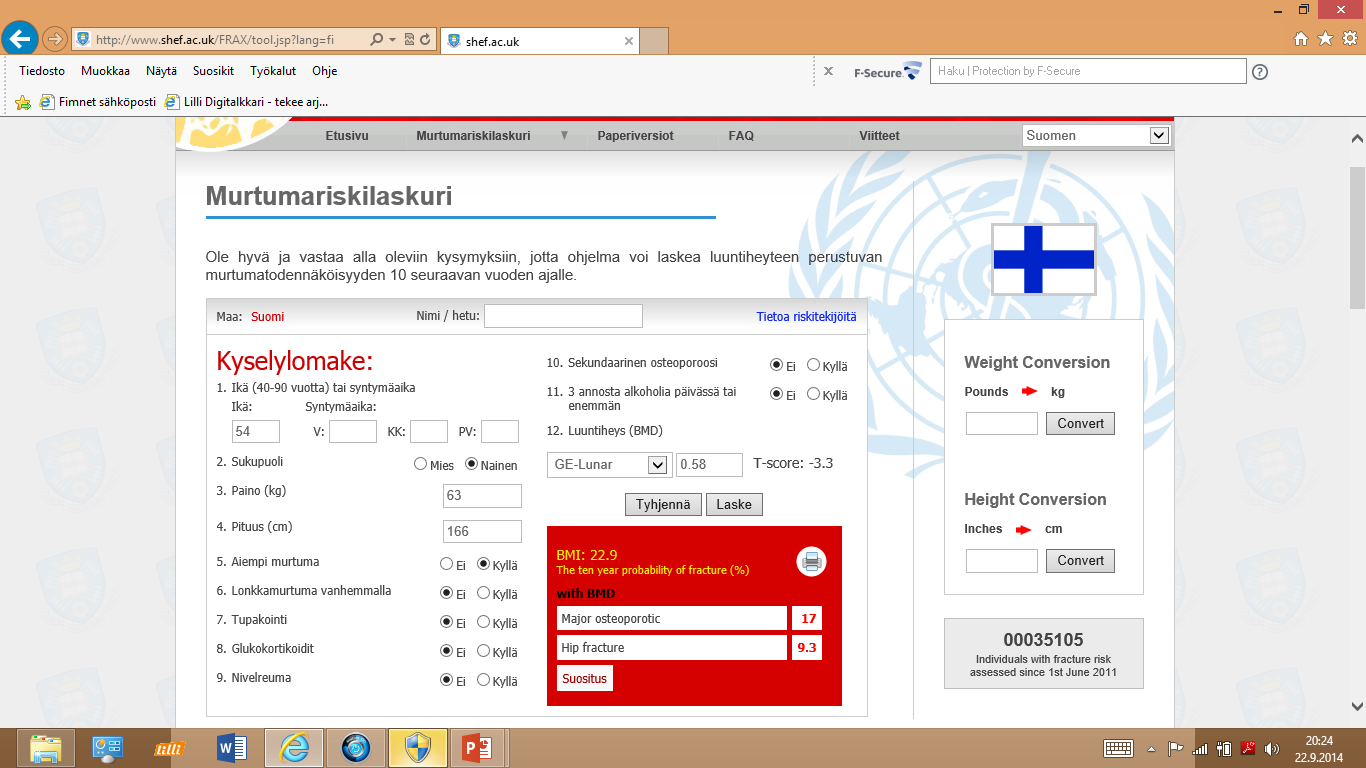Open the Suosikit menu

click(213, 71)
